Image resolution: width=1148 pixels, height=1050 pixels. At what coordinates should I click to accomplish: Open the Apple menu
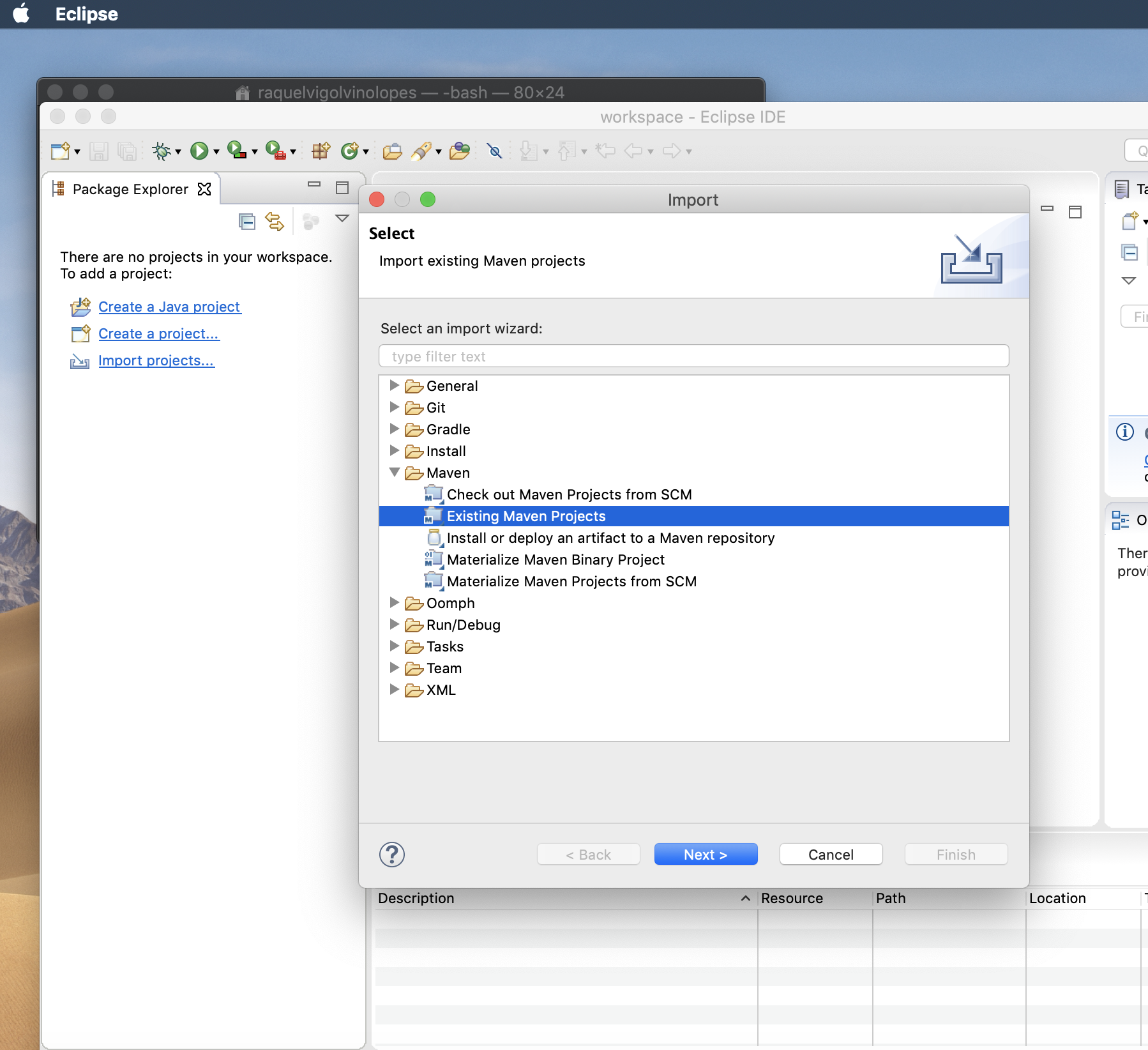22,13
